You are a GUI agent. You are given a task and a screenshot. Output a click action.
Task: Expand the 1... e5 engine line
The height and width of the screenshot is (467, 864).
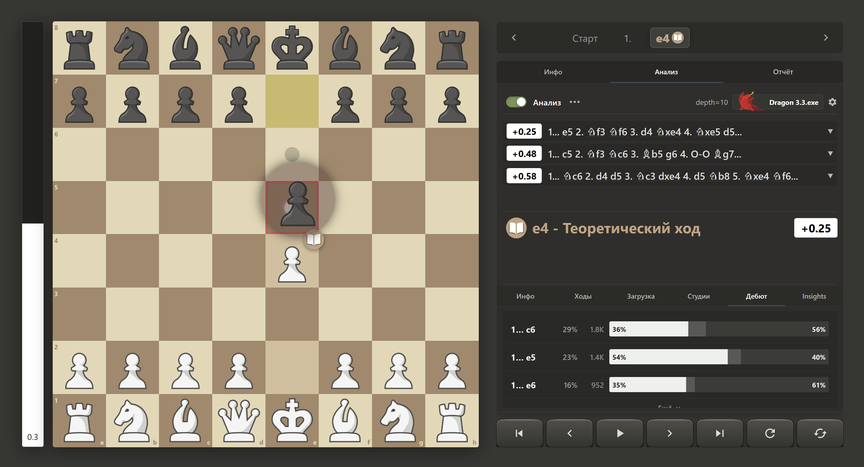[830, 132]
